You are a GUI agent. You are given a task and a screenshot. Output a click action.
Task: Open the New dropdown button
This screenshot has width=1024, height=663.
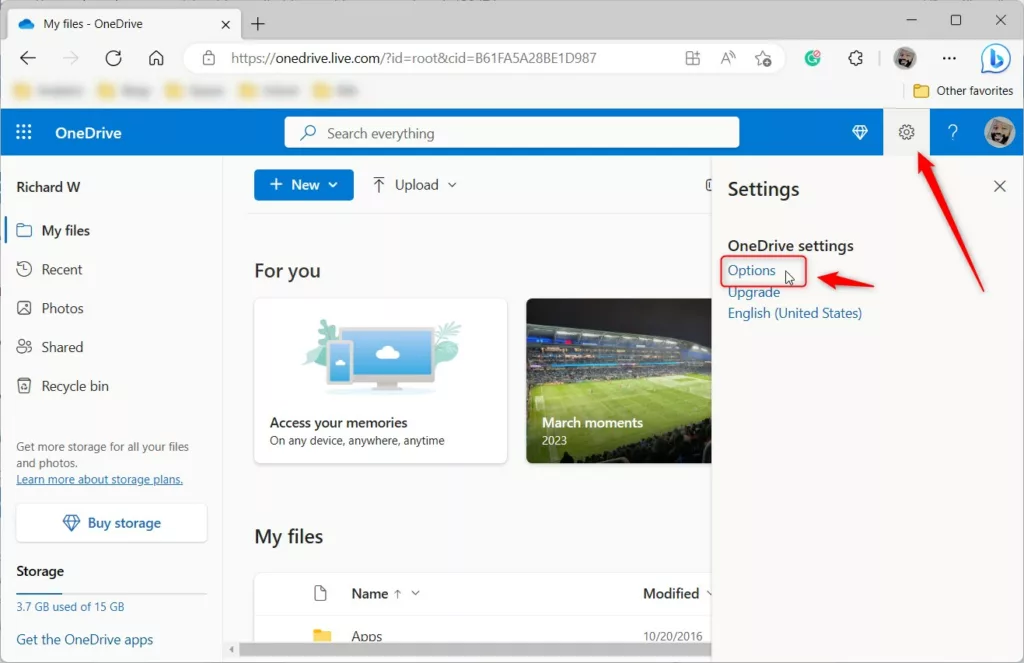[304, 185]
